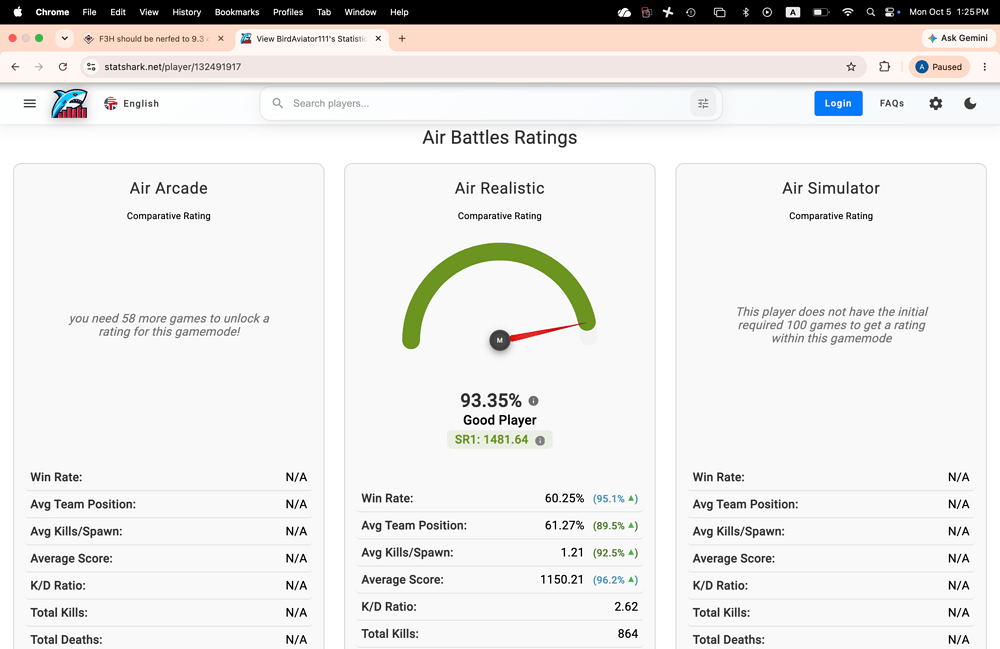1000x649 pixels.
Task: Click the 95.1% Win Rate percentile
Action: 615,499
